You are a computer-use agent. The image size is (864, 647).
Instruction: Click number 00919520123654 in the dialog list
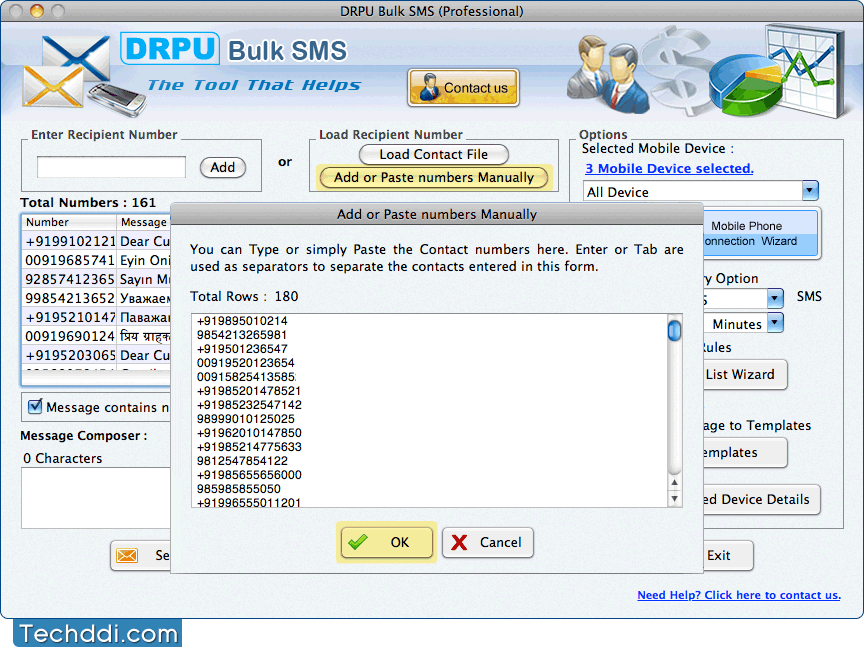(x=245, y=363)
